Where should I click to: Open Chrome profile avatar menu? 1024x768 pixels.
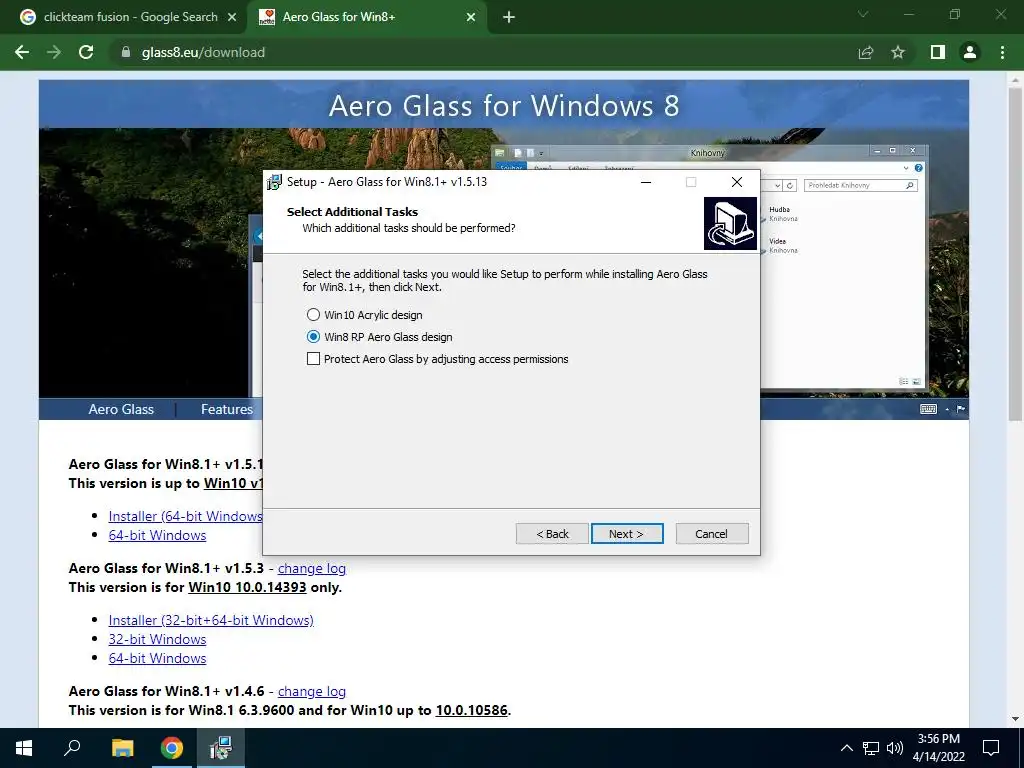[970, 52]
